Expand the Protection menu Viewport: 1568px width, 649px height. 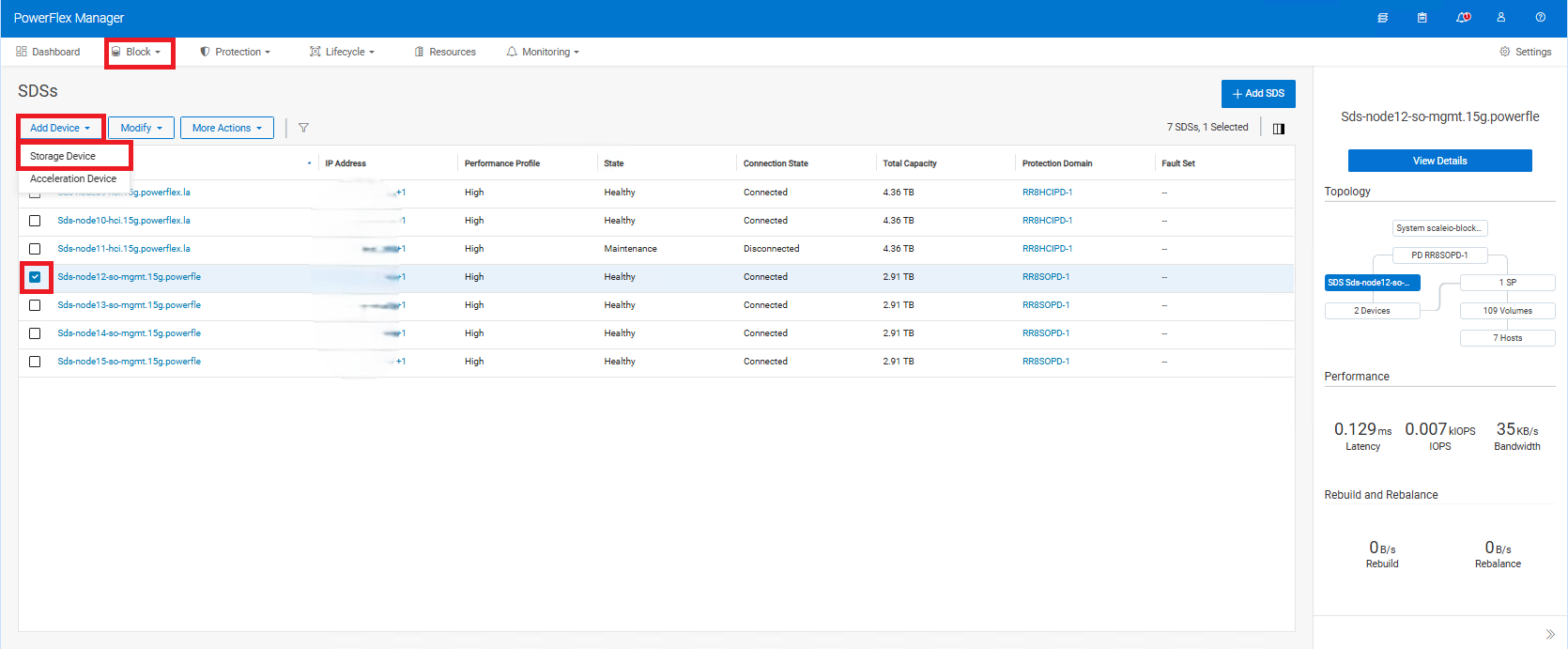(236, 52)
